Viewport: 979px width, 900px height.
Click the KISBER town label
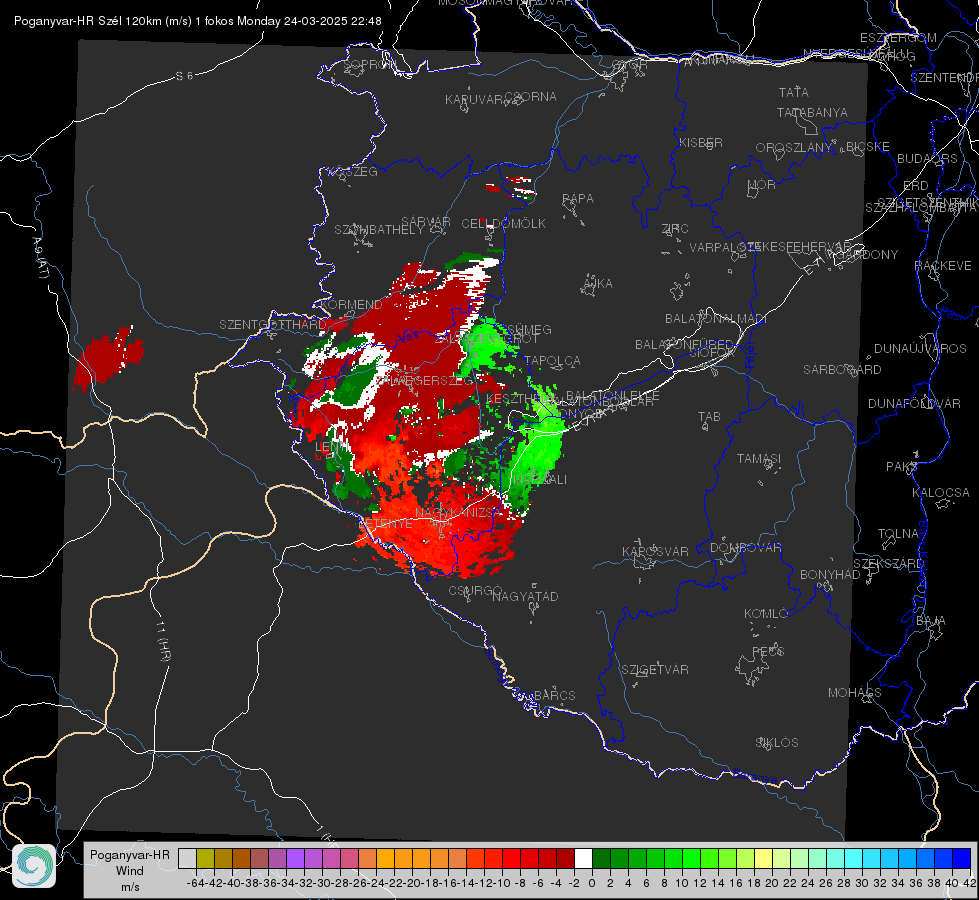coord(701,142)
